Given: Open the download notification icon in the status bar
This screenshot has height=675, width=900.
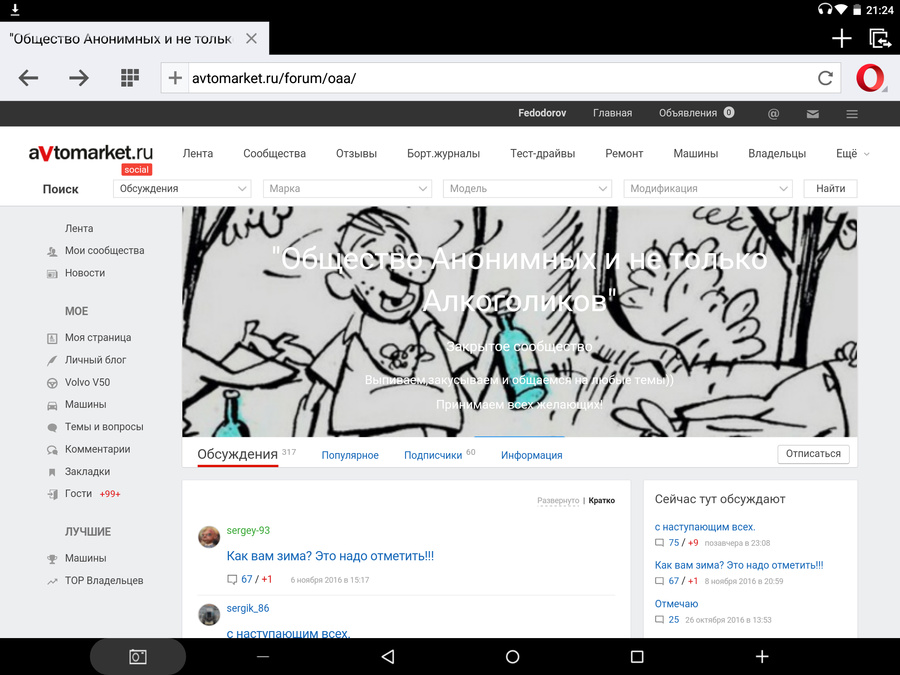Looking at the screenshot, I should pos(15,9).
